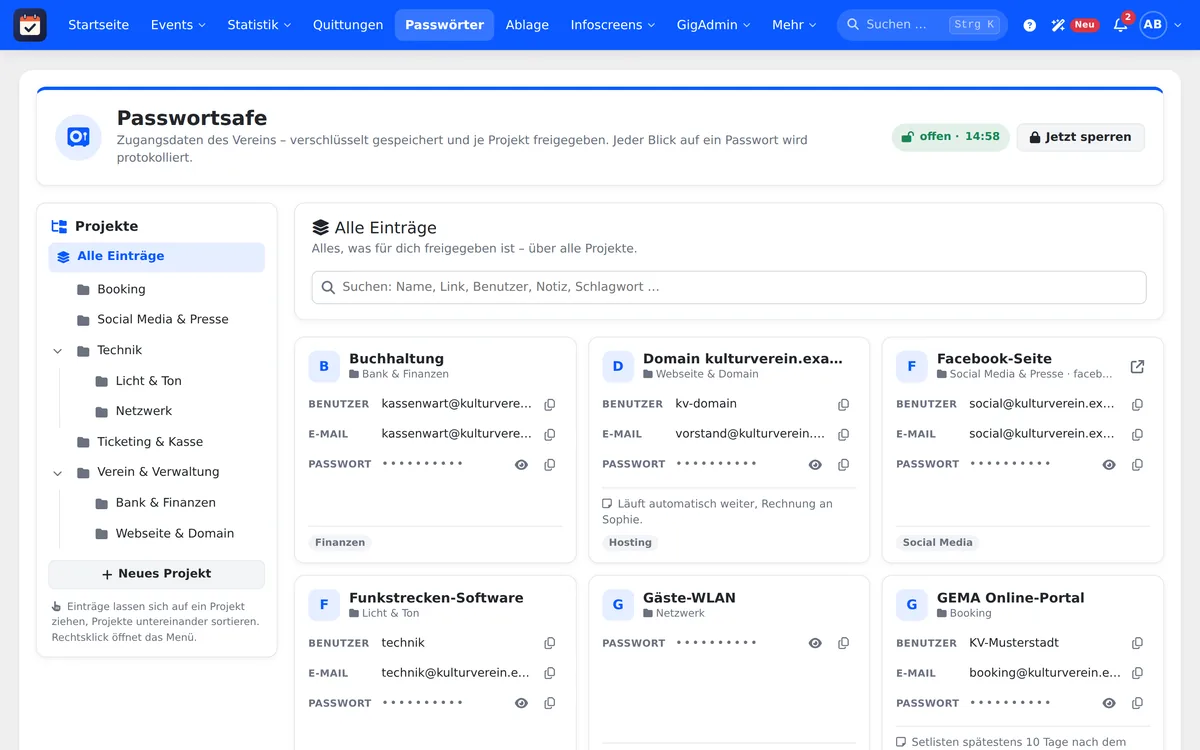Copy Funkstrecken-Software password
This screenshot has width=1200, height=750.
coord(550,704)
